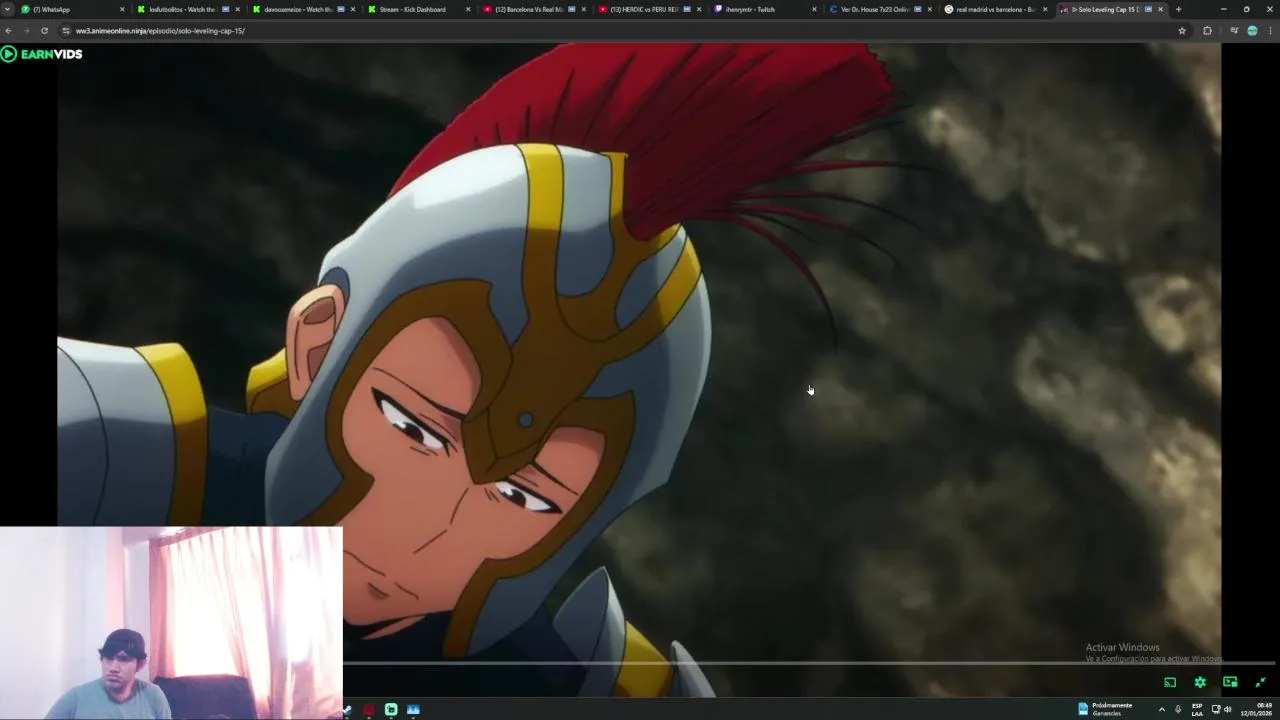Open microphone tray icon
The width and height of the screenshot is (1280, 720).
point(1178,710)
